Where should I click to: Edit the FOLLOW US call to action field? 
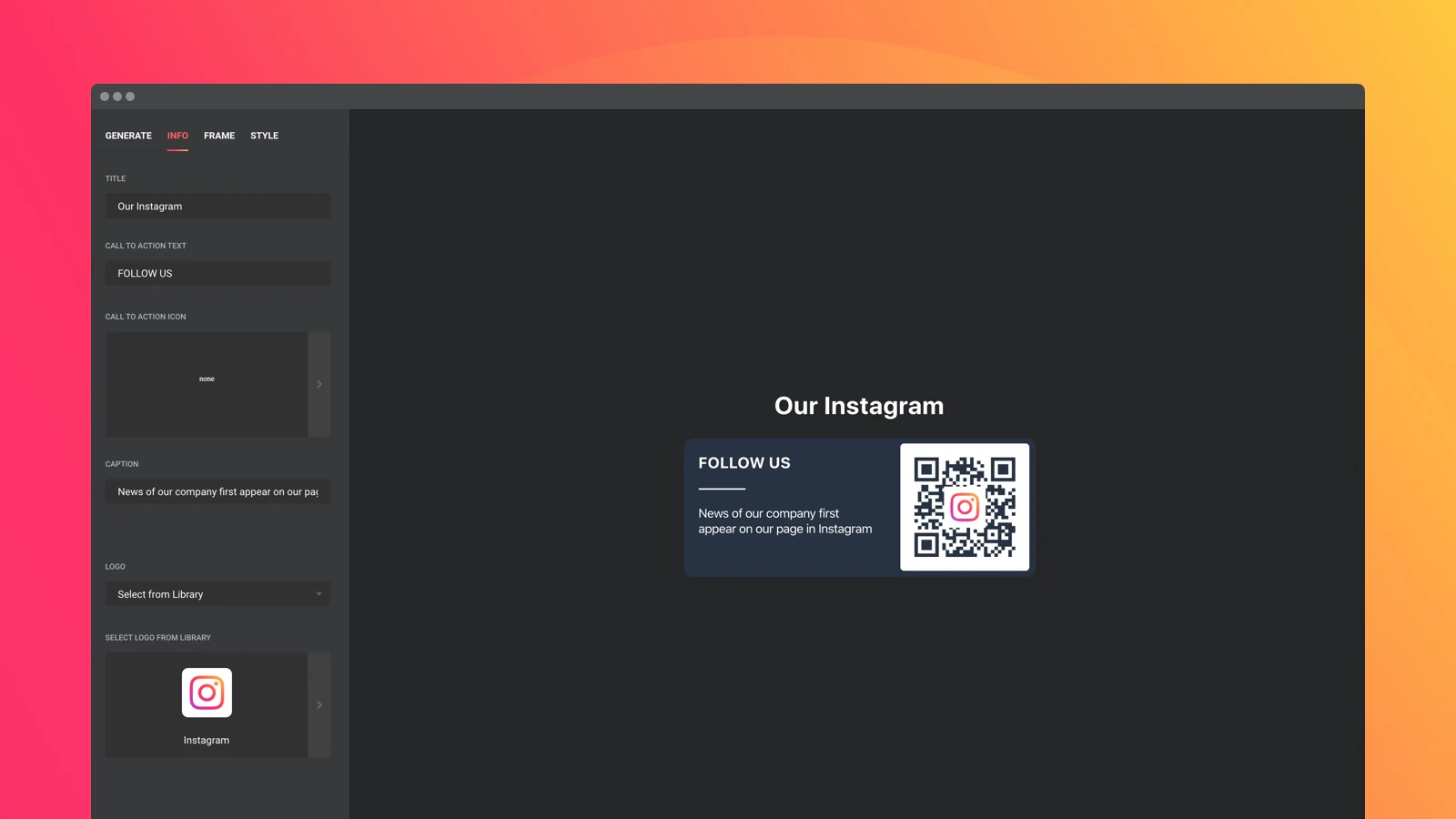point(217,273)
